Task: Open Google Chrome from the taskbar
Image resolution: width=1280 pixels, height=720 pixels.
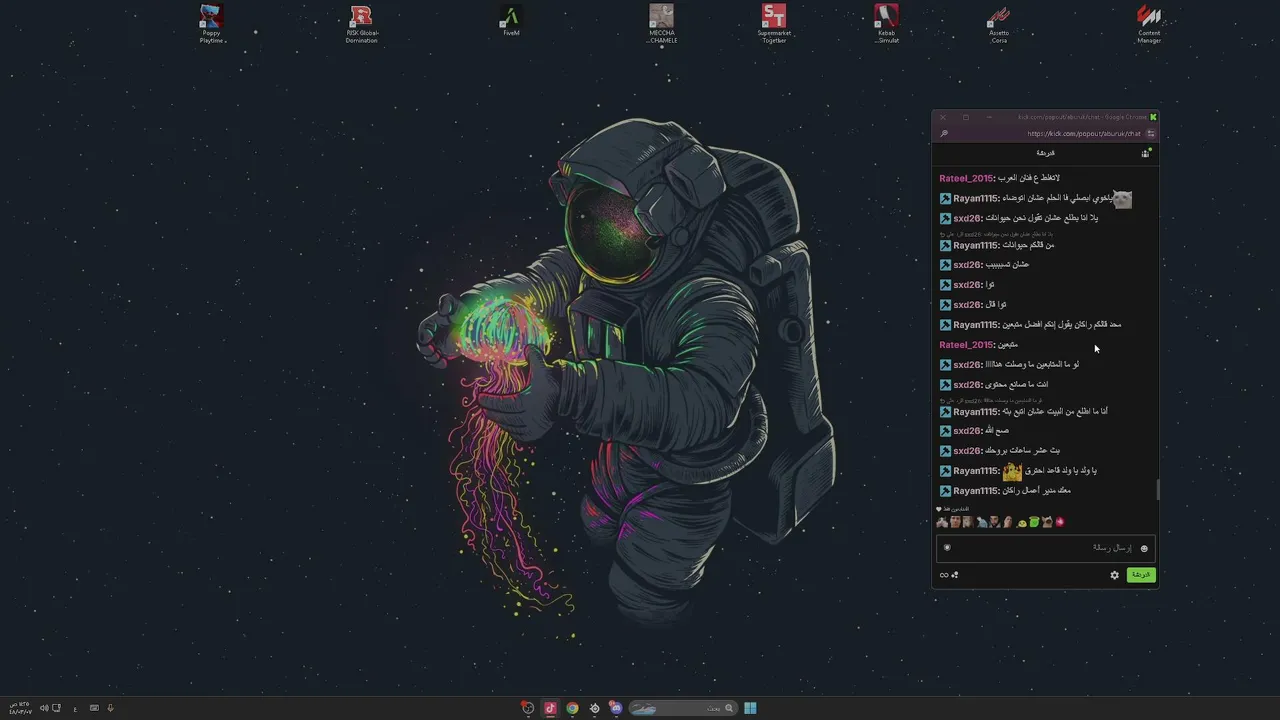Action: pyautogui.click(x=572, y=708)
